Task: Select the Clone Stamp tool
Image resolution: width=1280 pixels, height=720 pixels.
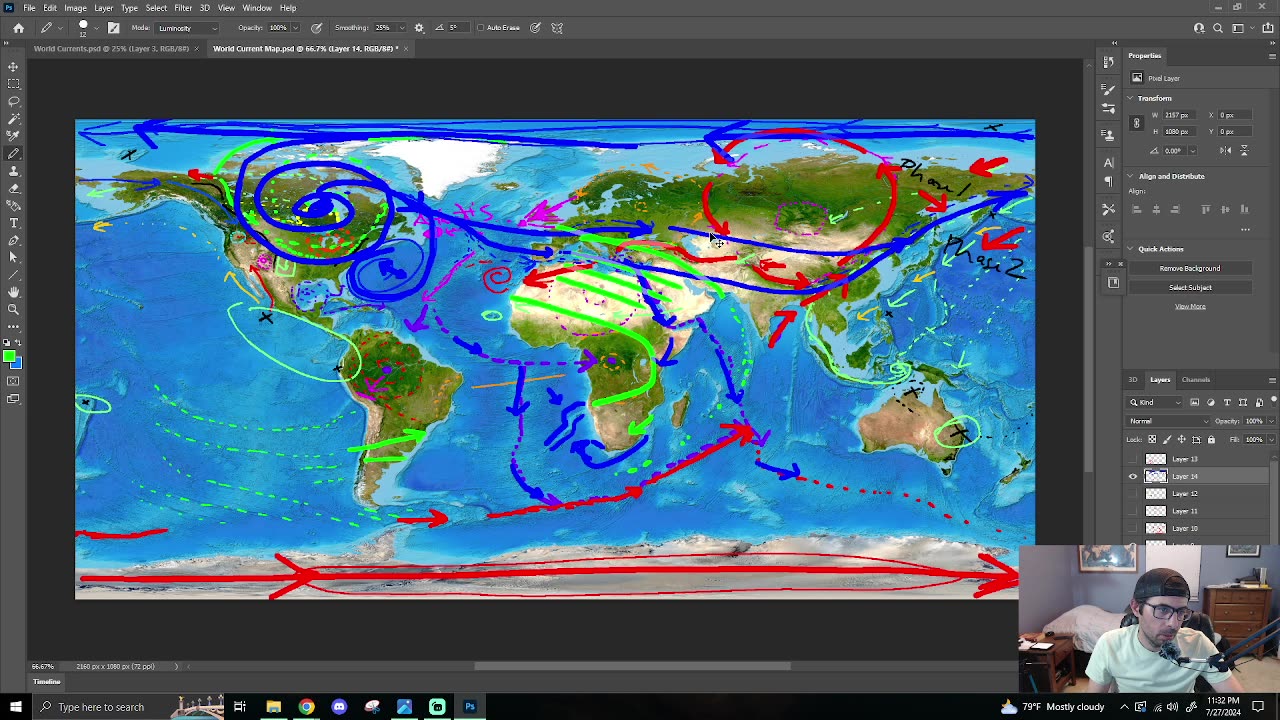Action: pyautogui.click(x=13, y=171)
